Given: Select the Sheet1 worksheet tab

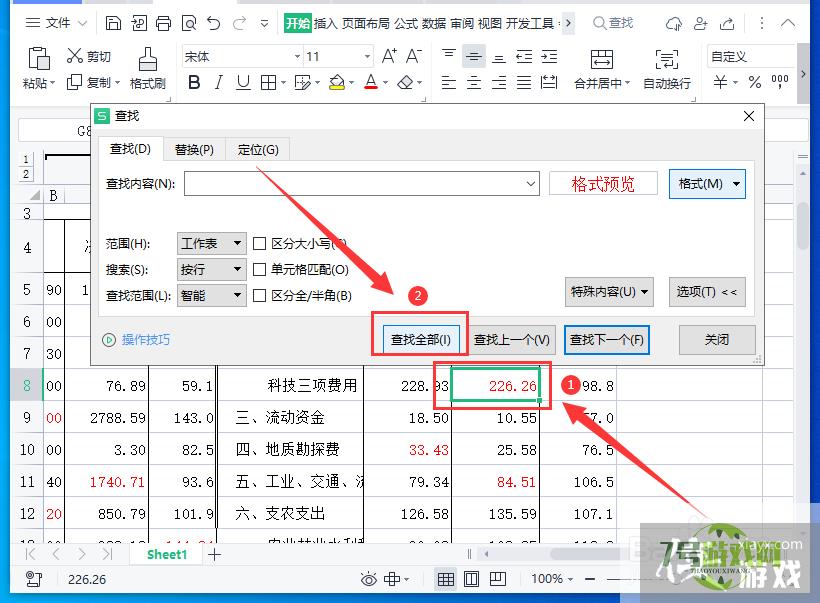Looking at the screenshot, I should click(167, 554).
